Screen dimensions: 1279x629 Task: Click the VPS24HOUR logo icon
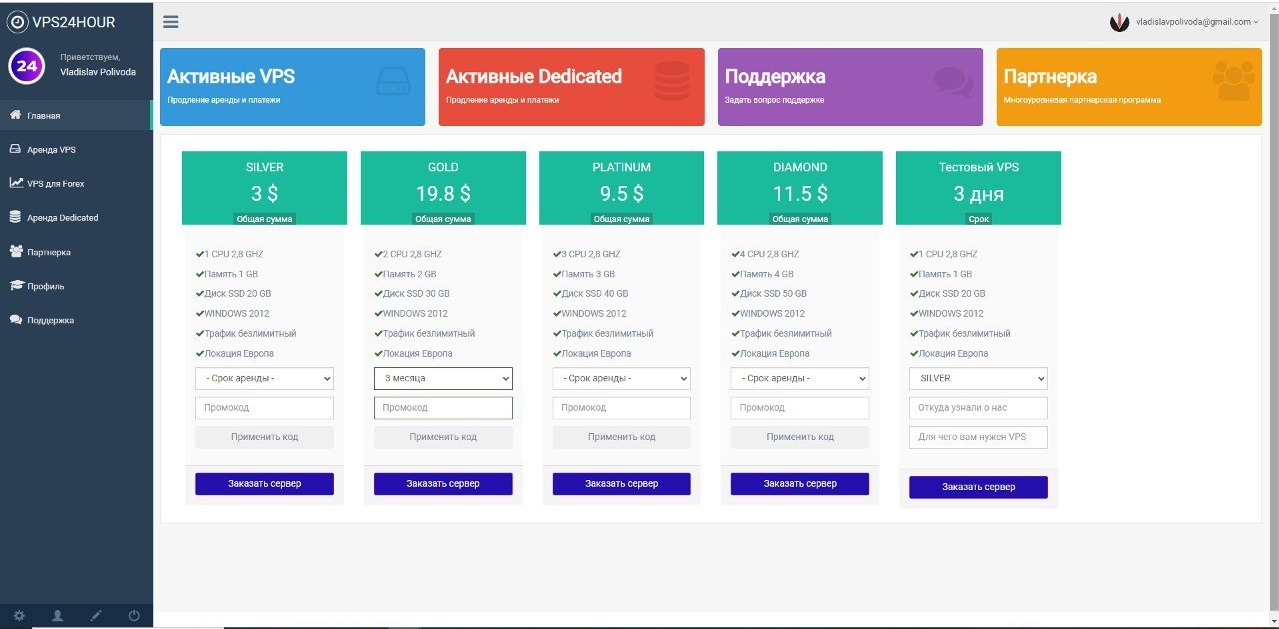pos(18,21)
